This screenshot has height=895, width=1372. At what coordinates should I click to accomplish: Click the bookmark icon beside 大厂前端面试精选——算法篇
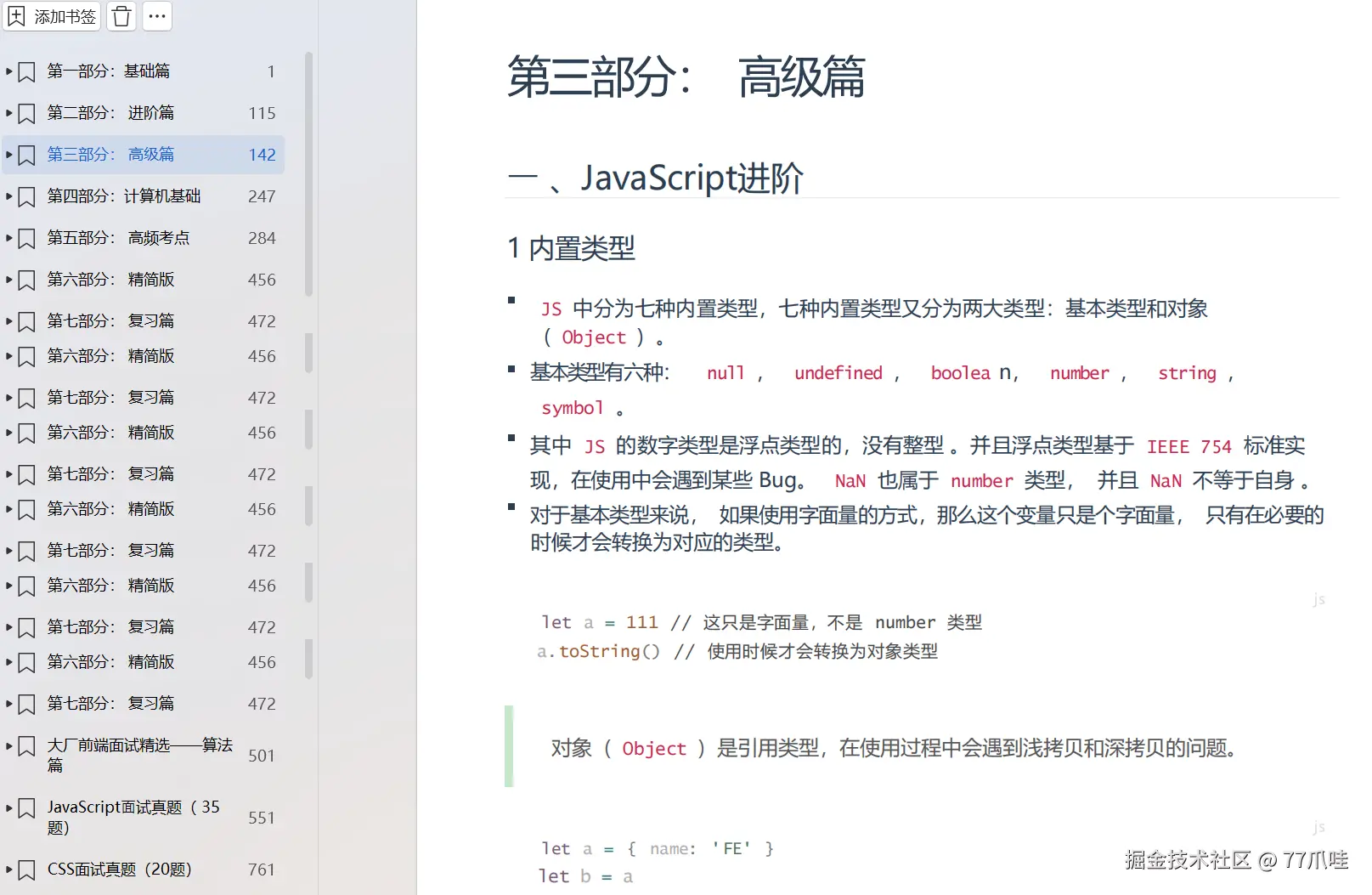[x=27, y=746]
